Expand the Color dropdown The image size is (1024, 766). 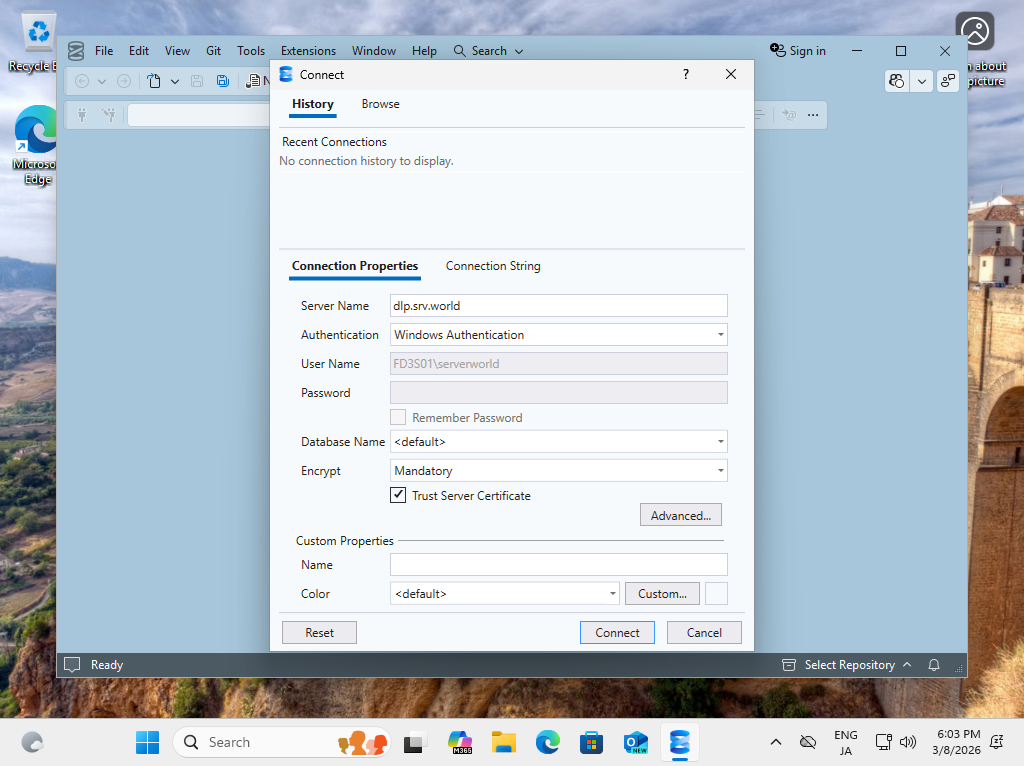pyautogui.click(x=613, y=594)
